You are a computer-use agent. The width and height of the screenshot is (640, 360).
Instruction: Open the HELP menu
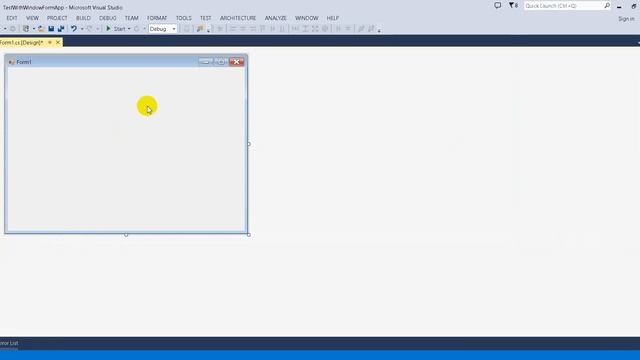coord(333,18)
